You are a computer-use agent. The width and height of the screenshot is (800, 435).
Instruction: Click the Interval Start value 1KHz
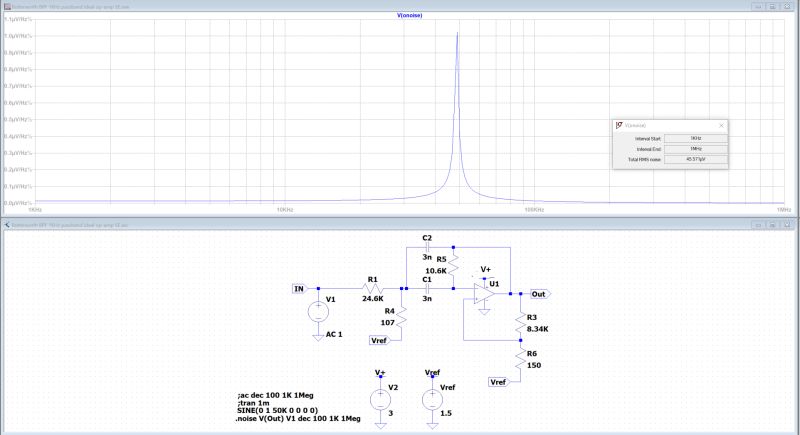(x=695, y=138)
